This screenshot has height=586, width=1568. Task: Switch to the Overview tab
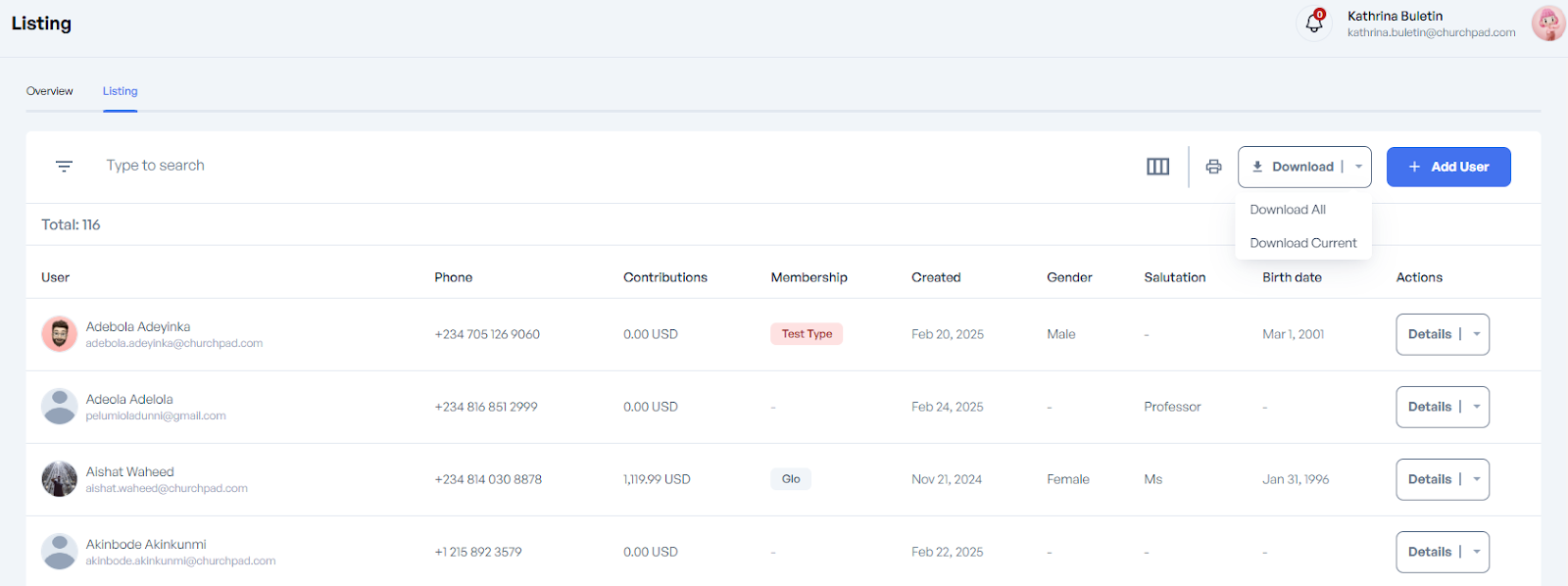point(49,91)
